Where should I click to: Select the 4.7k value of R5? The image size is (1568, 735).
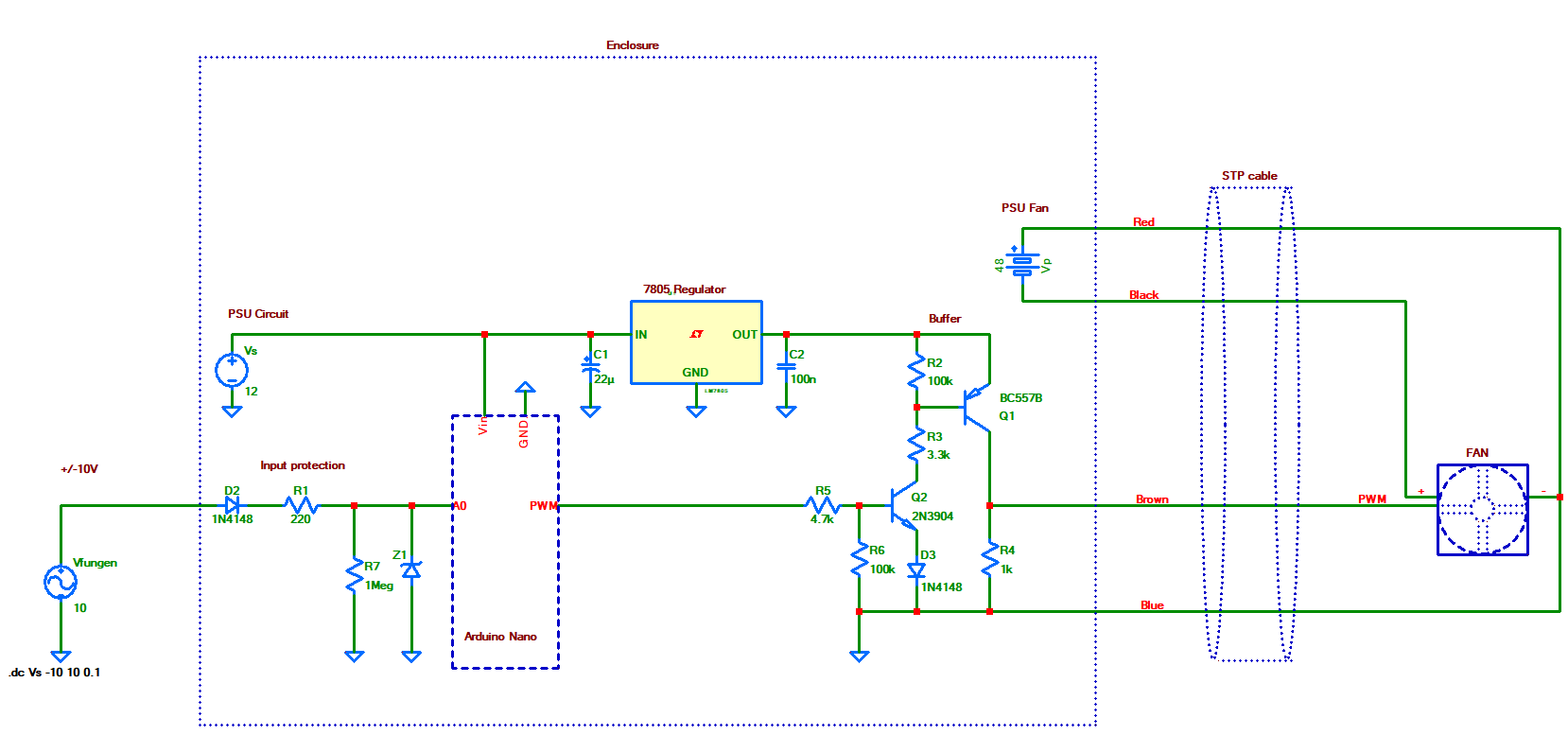pyautogui.click(x=822, y=519)
